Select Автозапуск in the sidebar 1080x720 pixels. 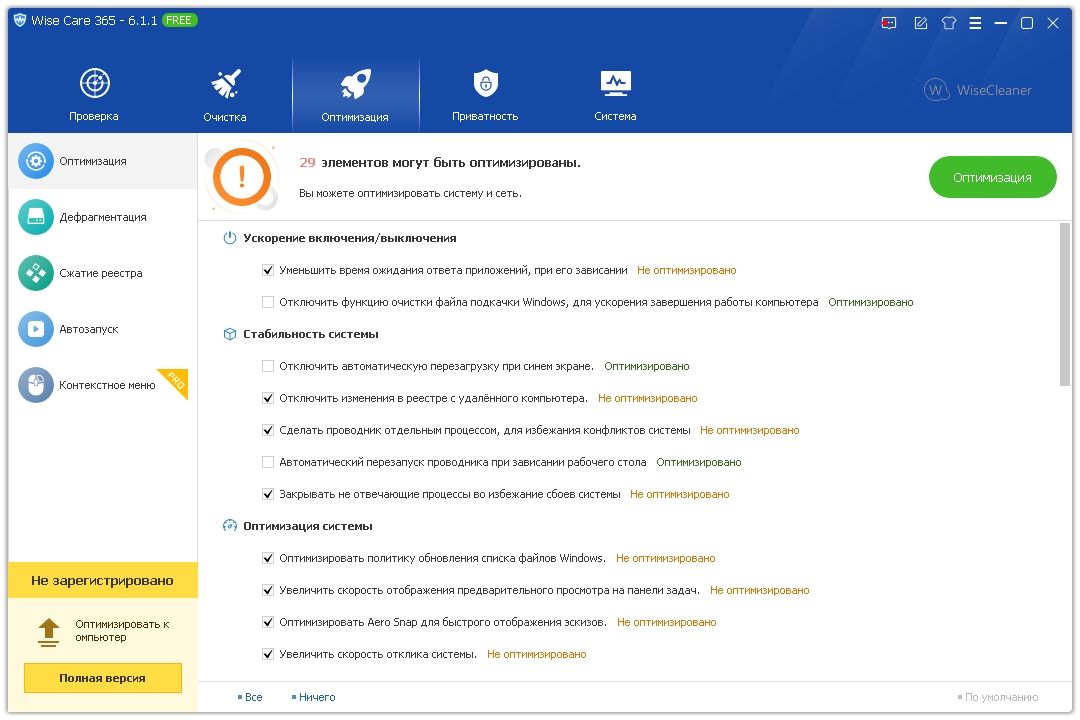(x=103, y=329)
